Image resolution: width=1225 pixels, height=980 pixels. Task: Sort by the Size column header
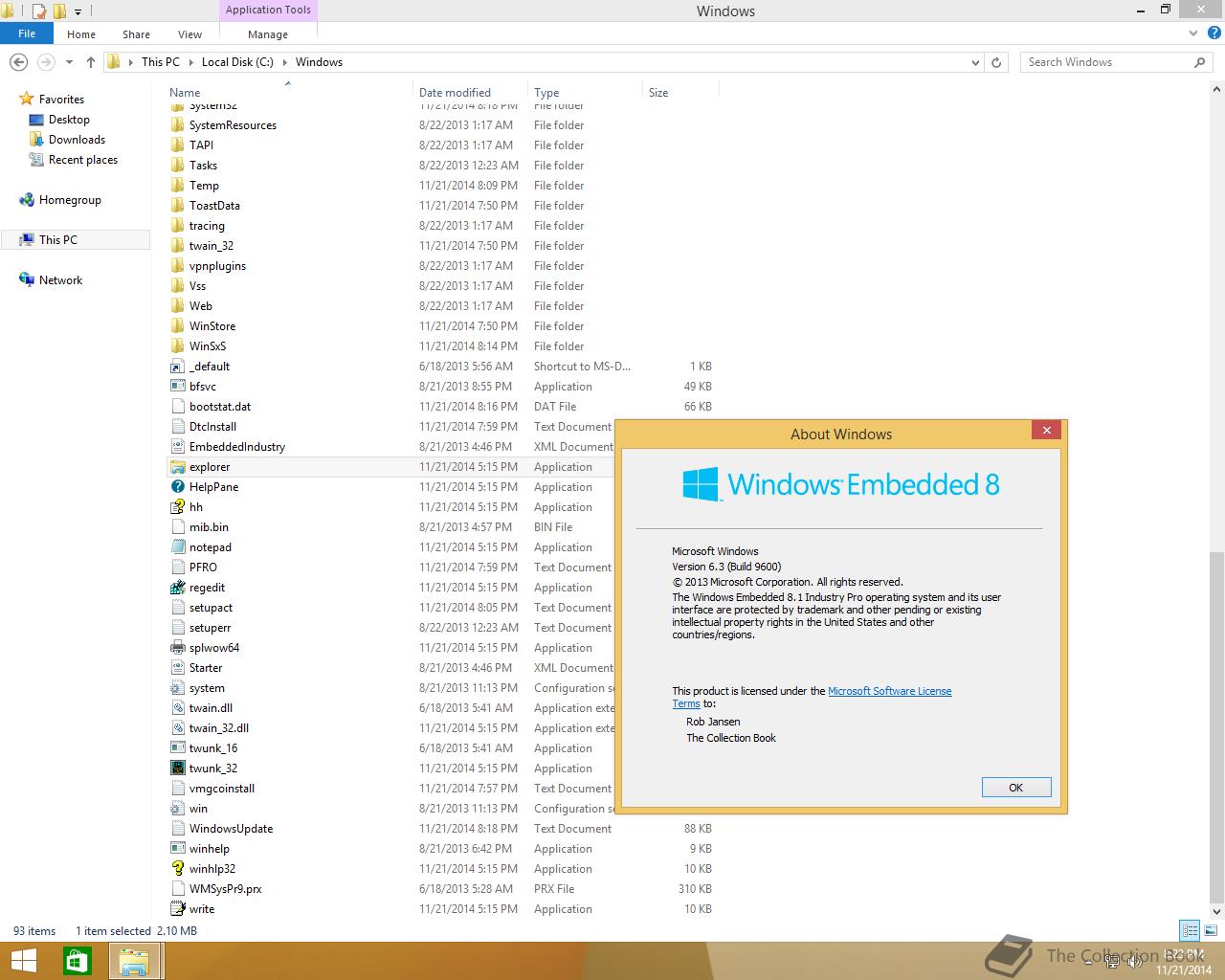point(658,93)
